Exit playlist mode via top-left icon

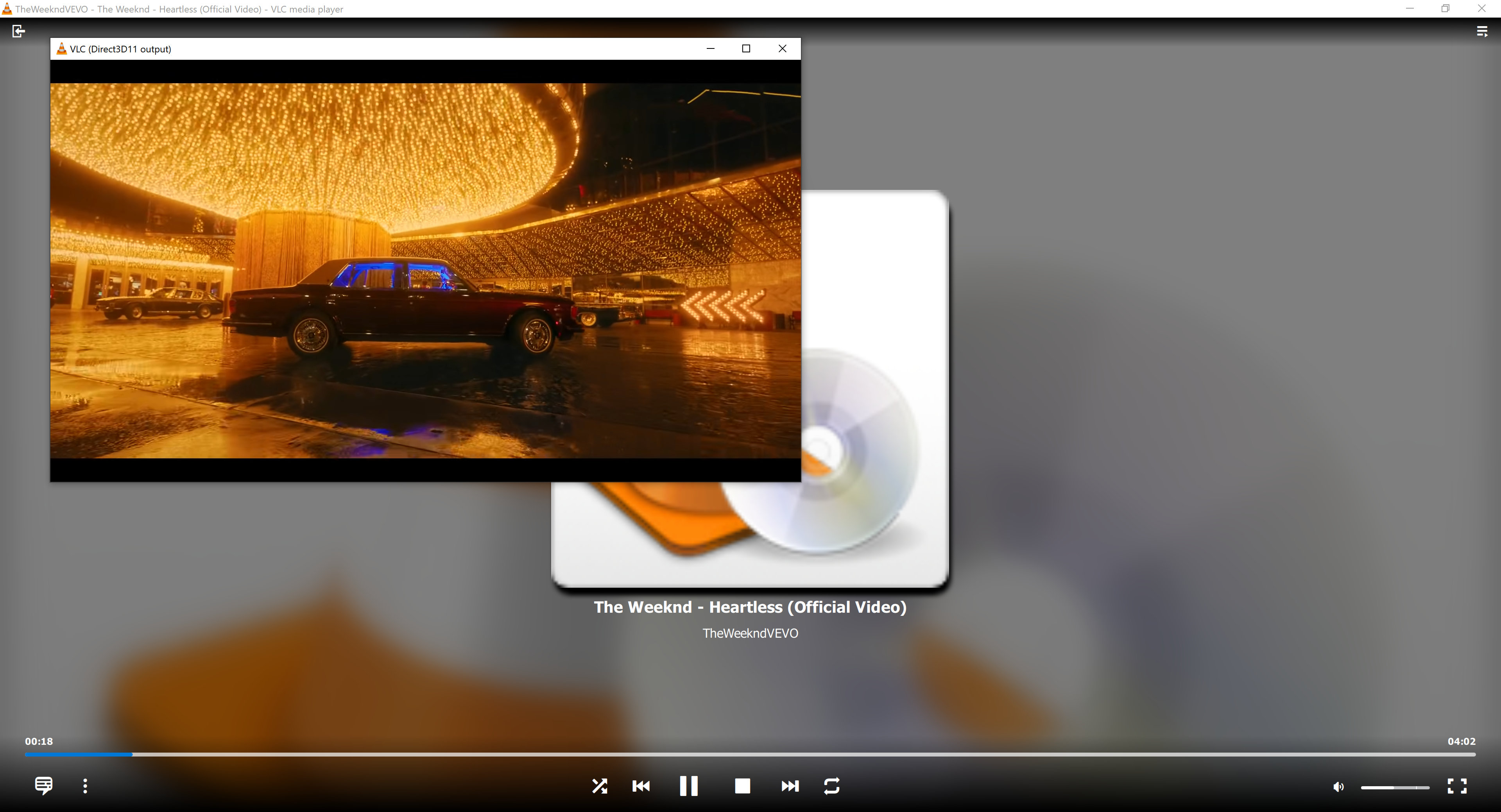[19, 31]
